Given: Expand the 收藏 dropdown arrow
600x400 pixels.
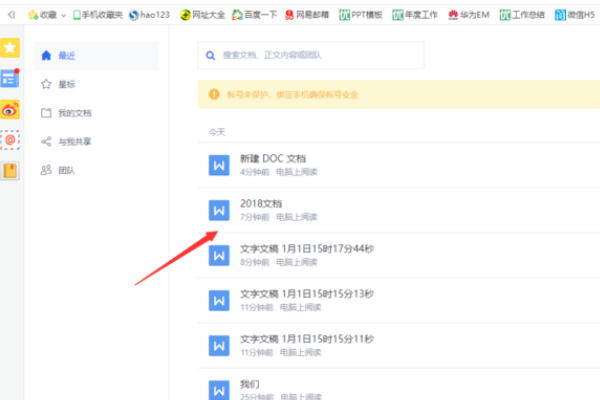Looking at the screenshot, I should (x=64, y=15).
